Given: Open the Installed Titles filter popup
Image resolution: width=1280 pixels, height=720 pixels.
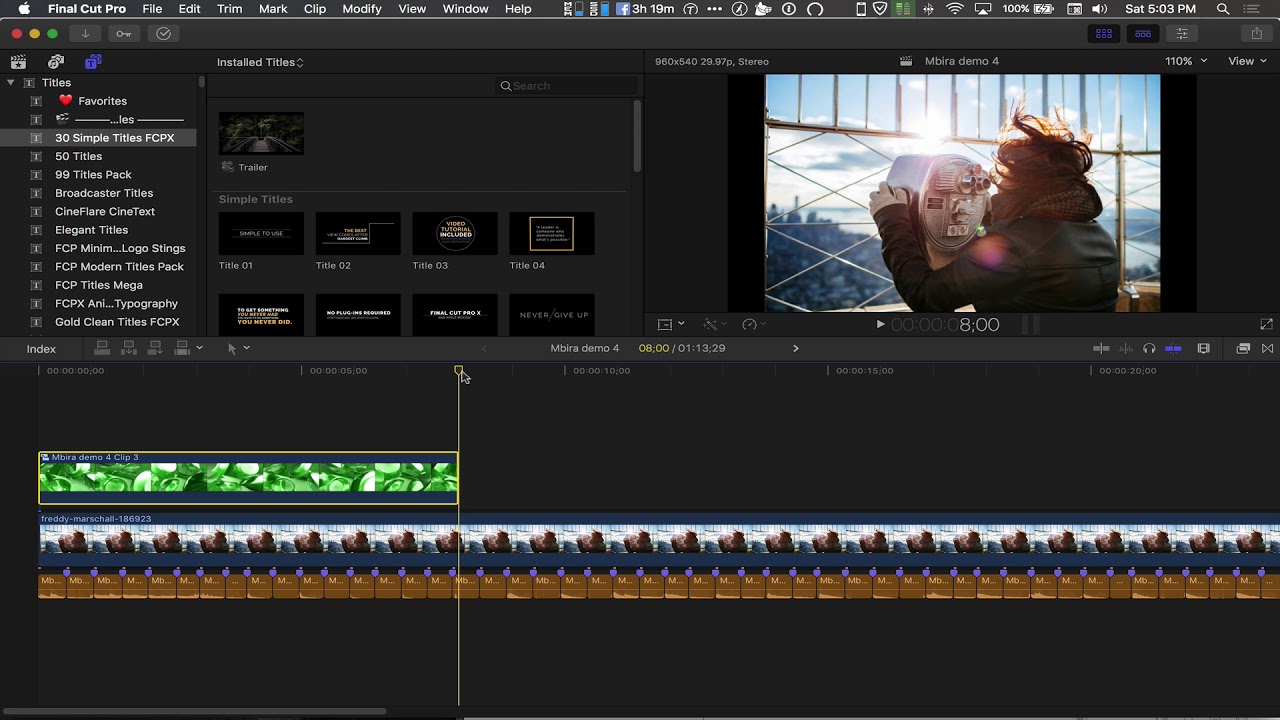Looking at the screenshot, I should [x=260, y=62].
